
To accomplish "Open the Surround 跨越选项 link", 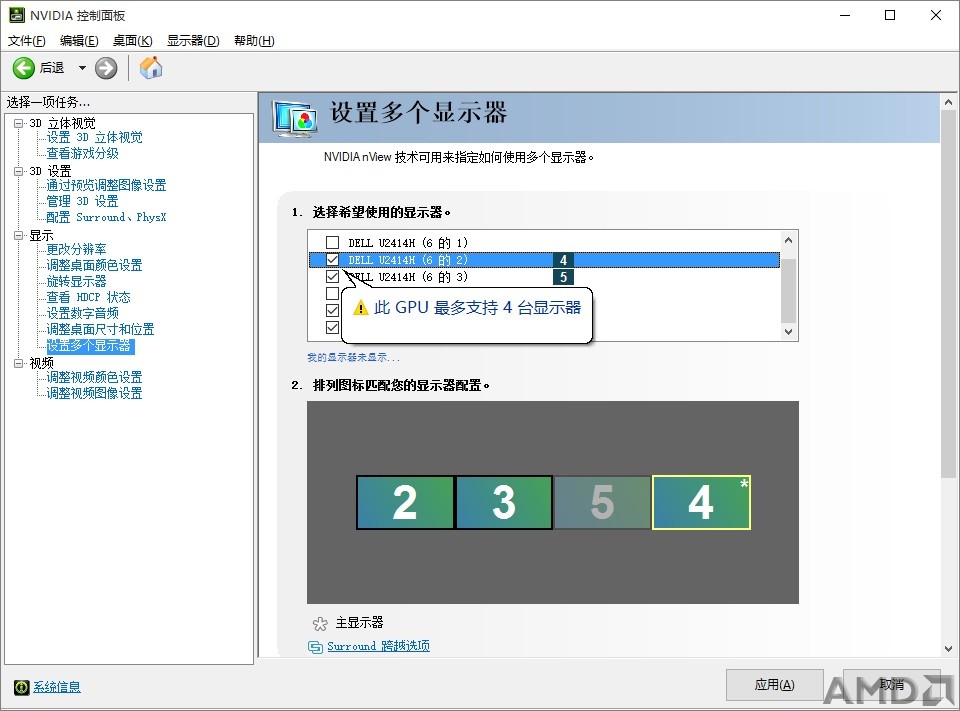I will coord(378,646).
